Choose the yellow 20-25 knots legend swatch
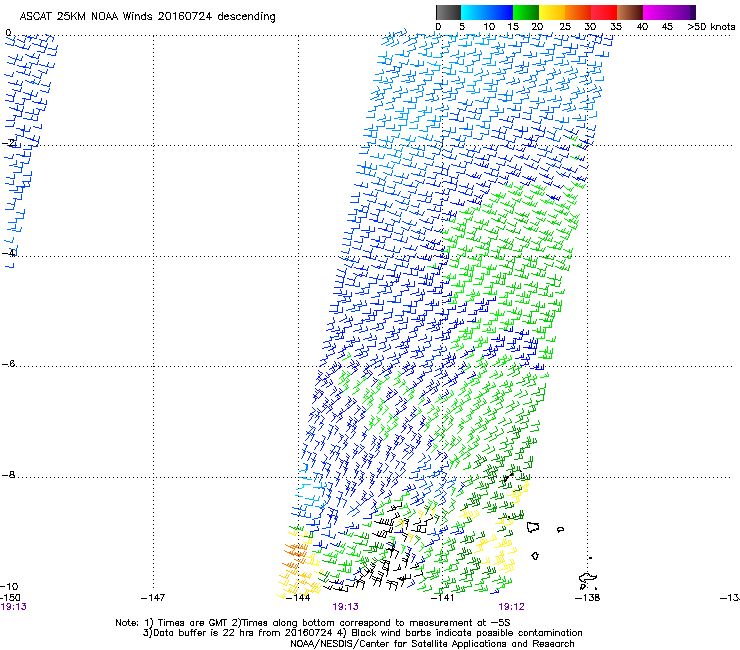The height and width of the screenshot is (650, 740). click(x=552, y=12)
